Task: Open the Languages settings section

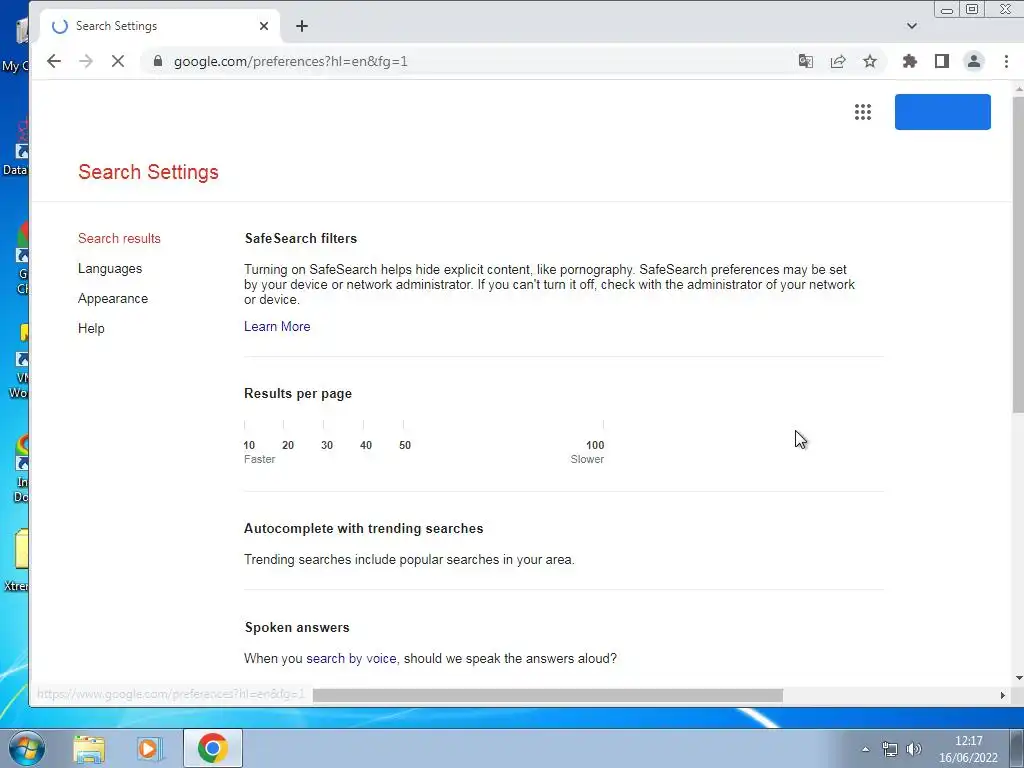Action: (110, 268)
